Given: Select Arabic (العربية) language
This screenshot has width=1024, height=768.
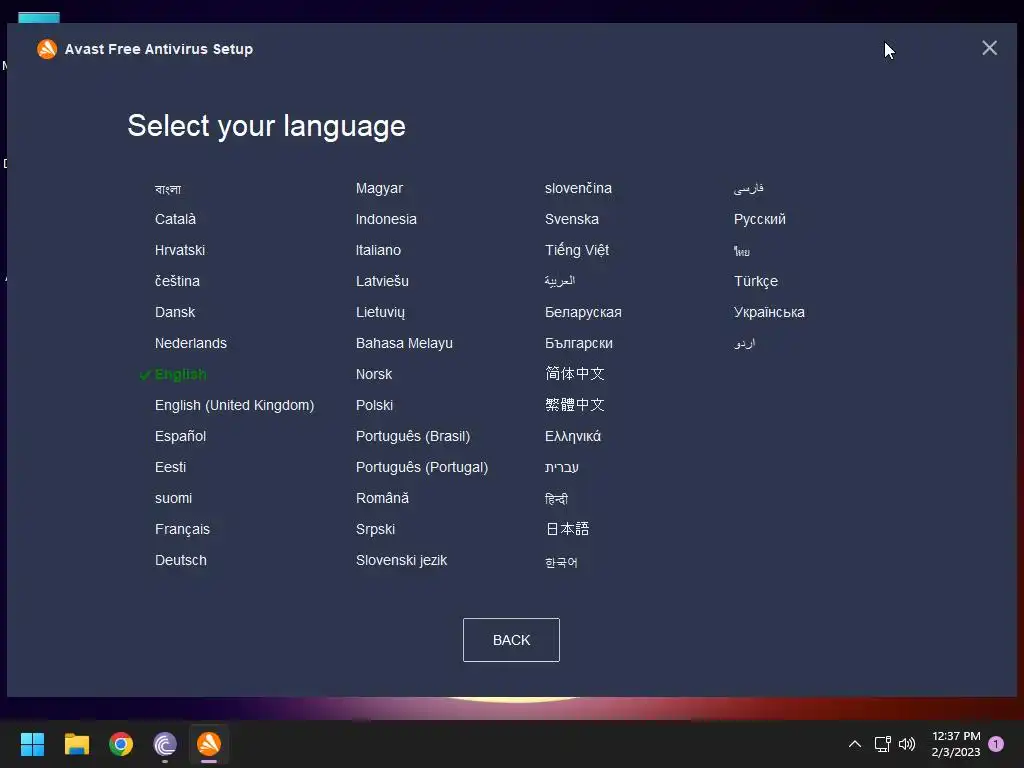Looking at the screenshot, I should pyautogui.click(x=560, y=281).
